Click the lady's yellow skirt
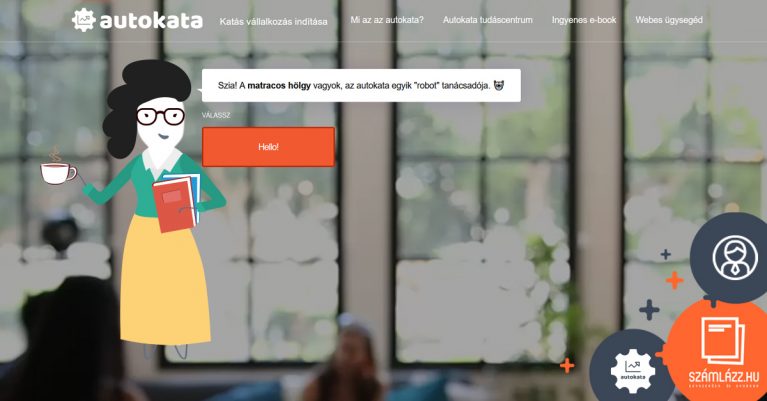 pos(165,279)
